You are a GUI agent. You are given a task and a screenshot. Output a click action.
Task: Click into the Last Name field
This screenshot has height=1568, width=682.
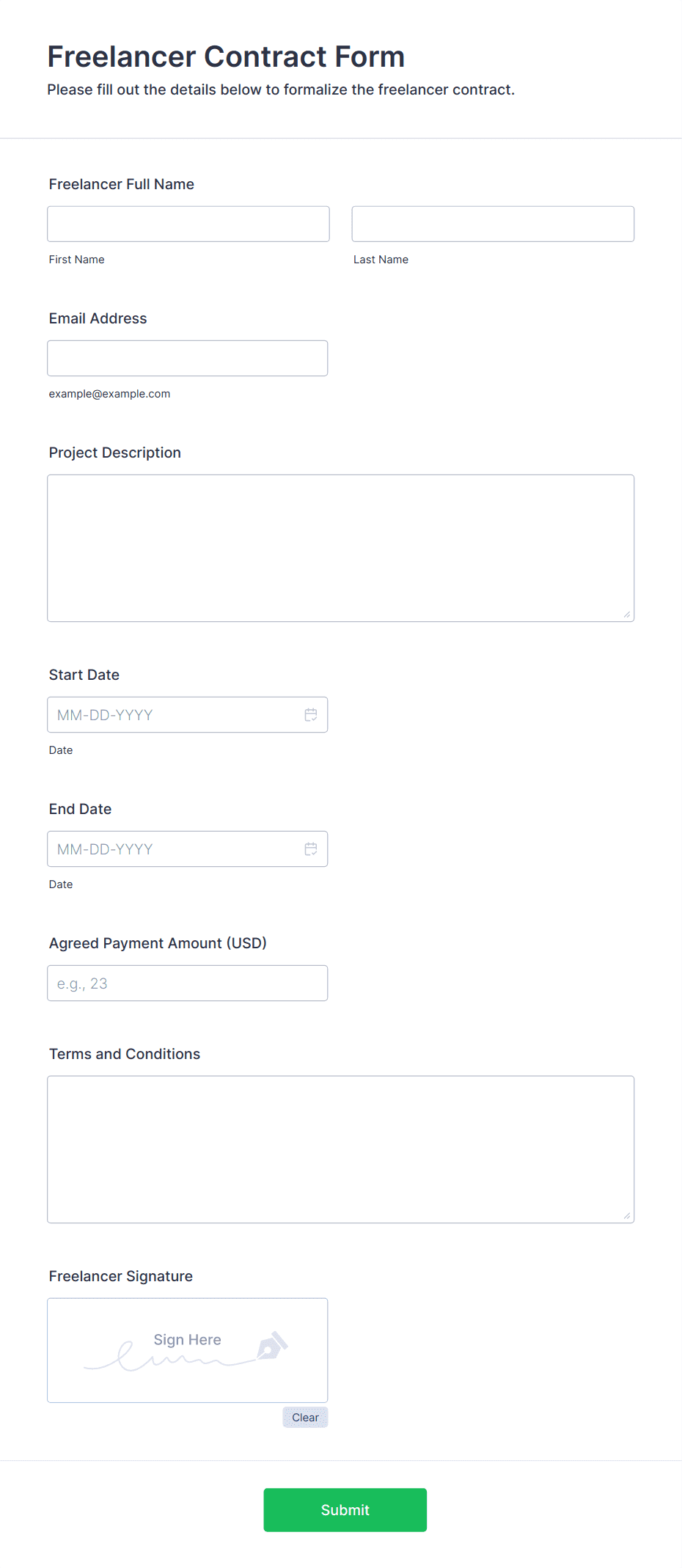(x=493, y=224)
